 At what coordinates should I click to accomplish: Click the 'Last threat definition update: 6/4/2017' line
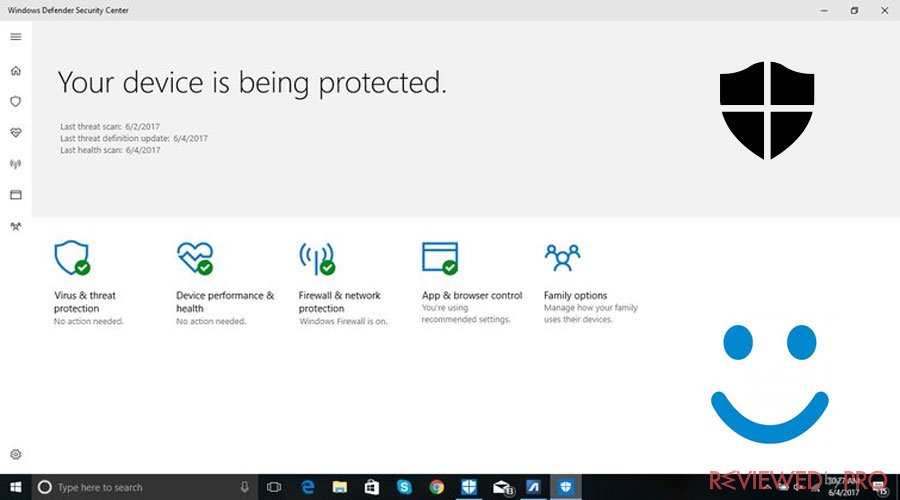pyautogui.click(x=134, y=138)
